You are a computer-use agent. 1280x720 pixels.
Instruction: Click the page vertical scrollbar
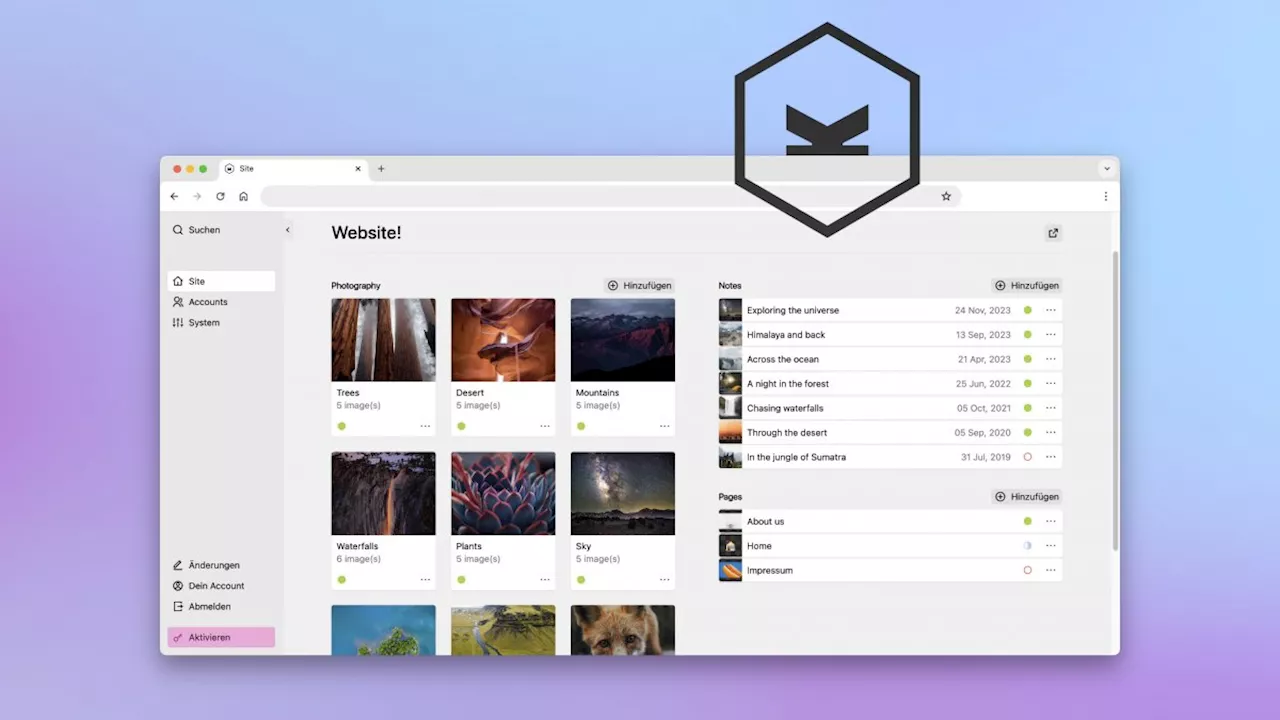(1115, 400)
